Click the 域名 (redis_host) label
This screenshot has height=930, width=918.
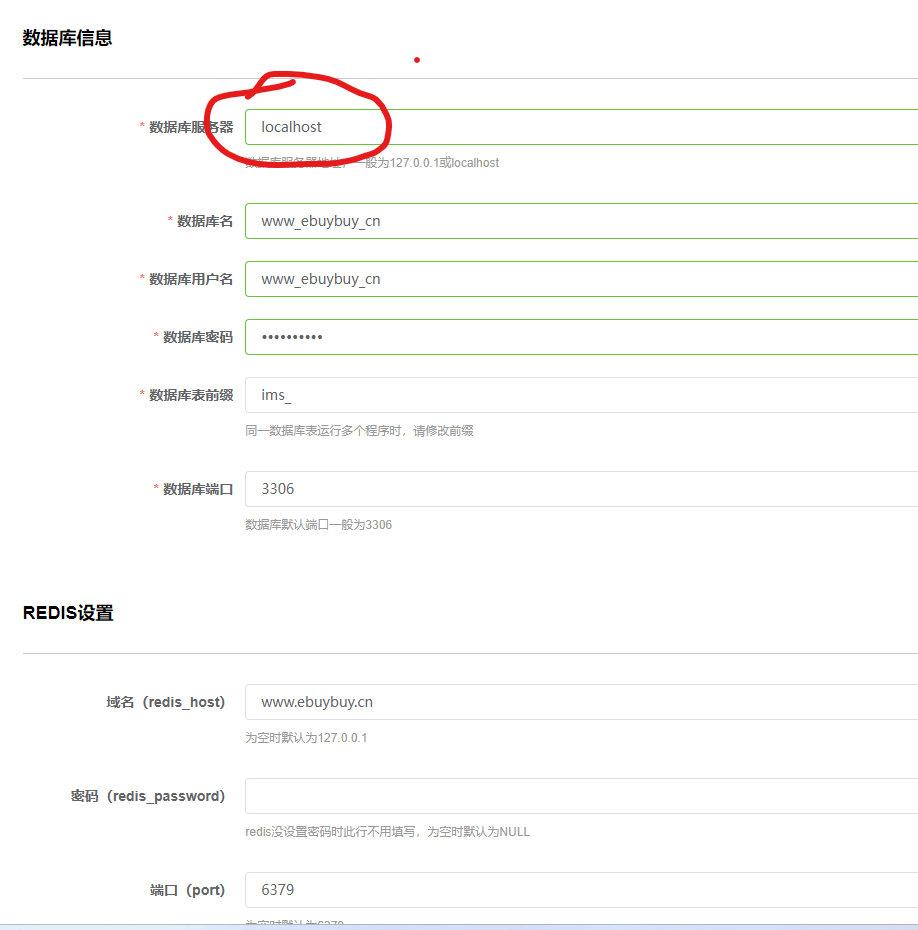click(x=165, y=702)
